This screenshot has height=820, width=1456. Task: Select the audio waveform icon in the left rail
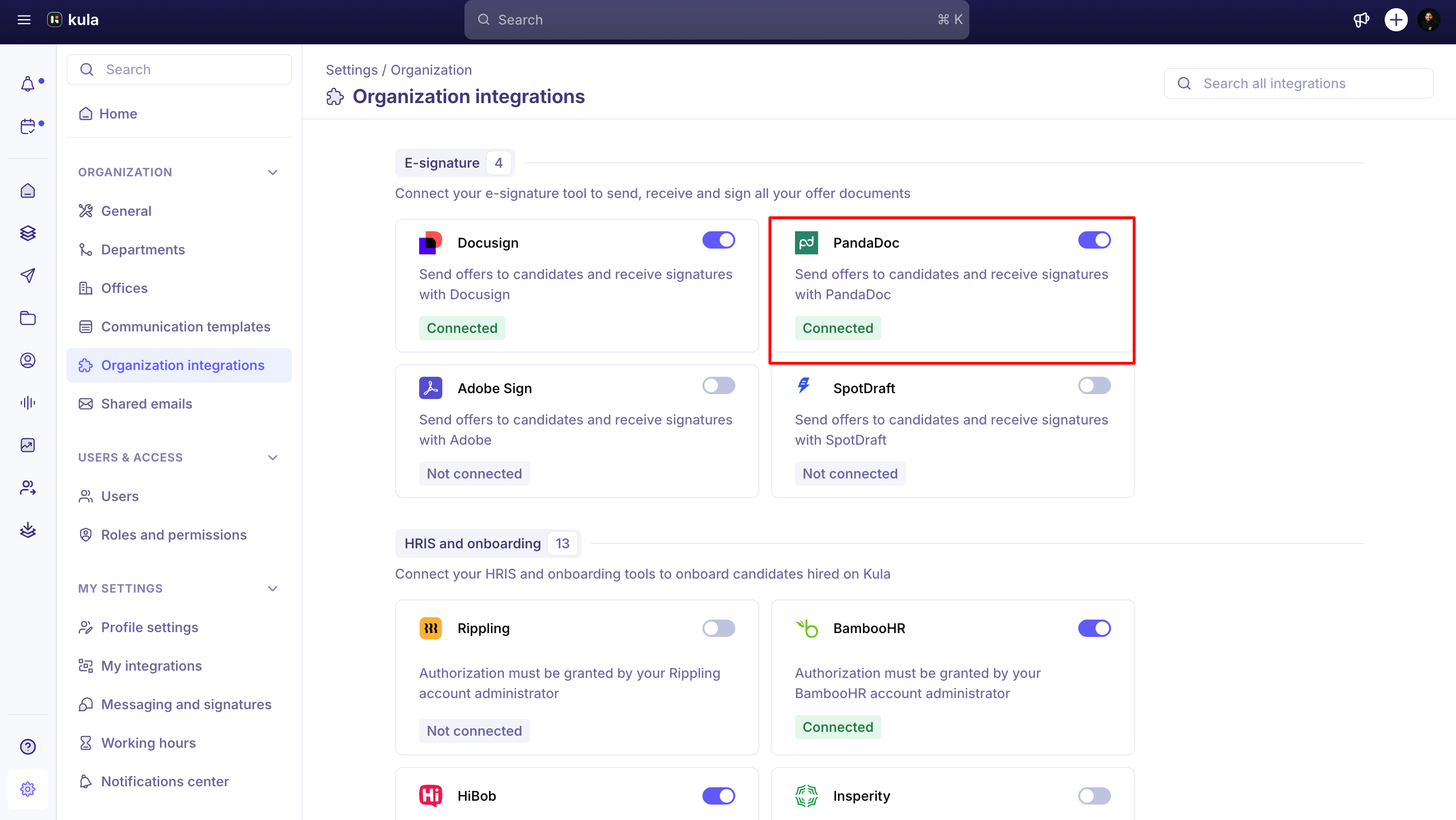pyautogui.click(x=27, y=402)
